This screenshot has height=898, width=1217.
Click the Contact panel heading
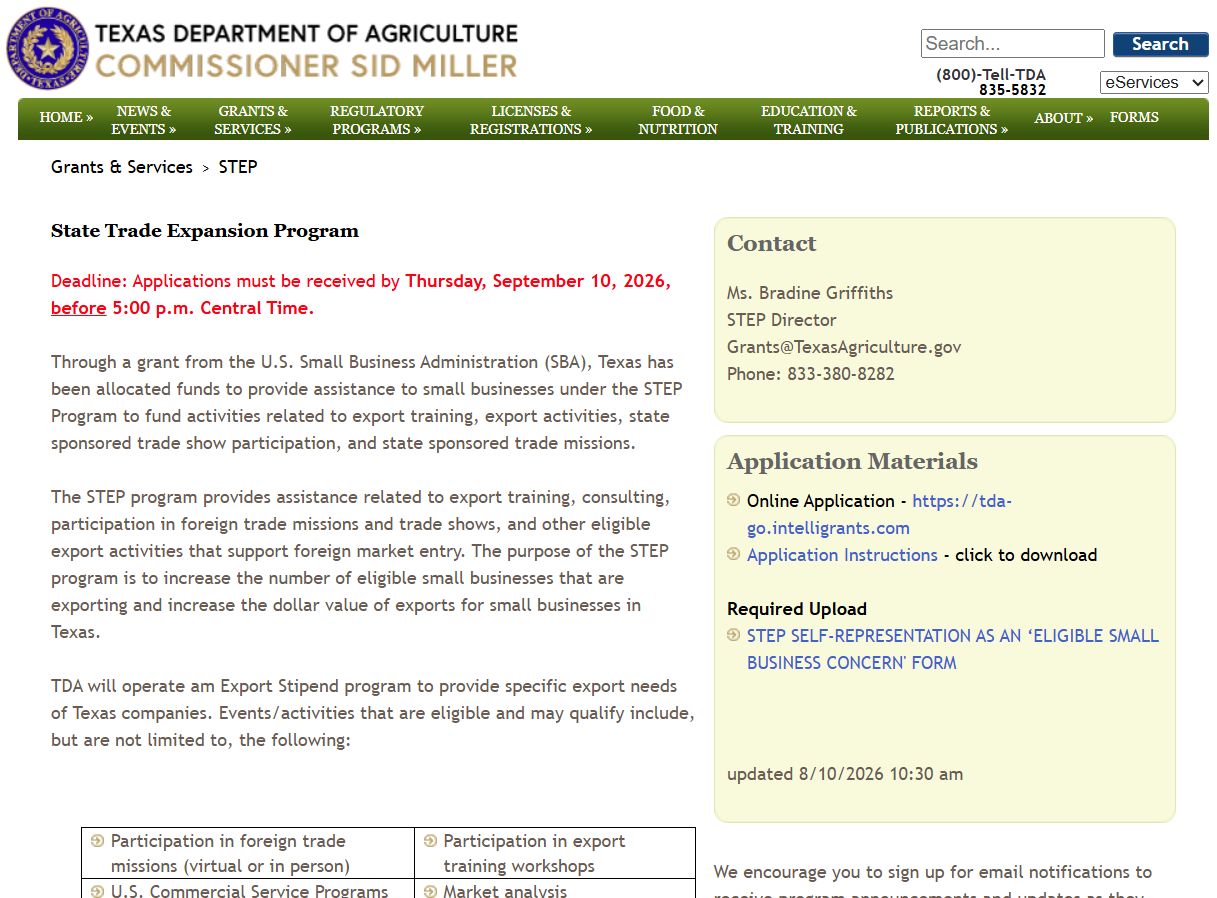point(771,243)
